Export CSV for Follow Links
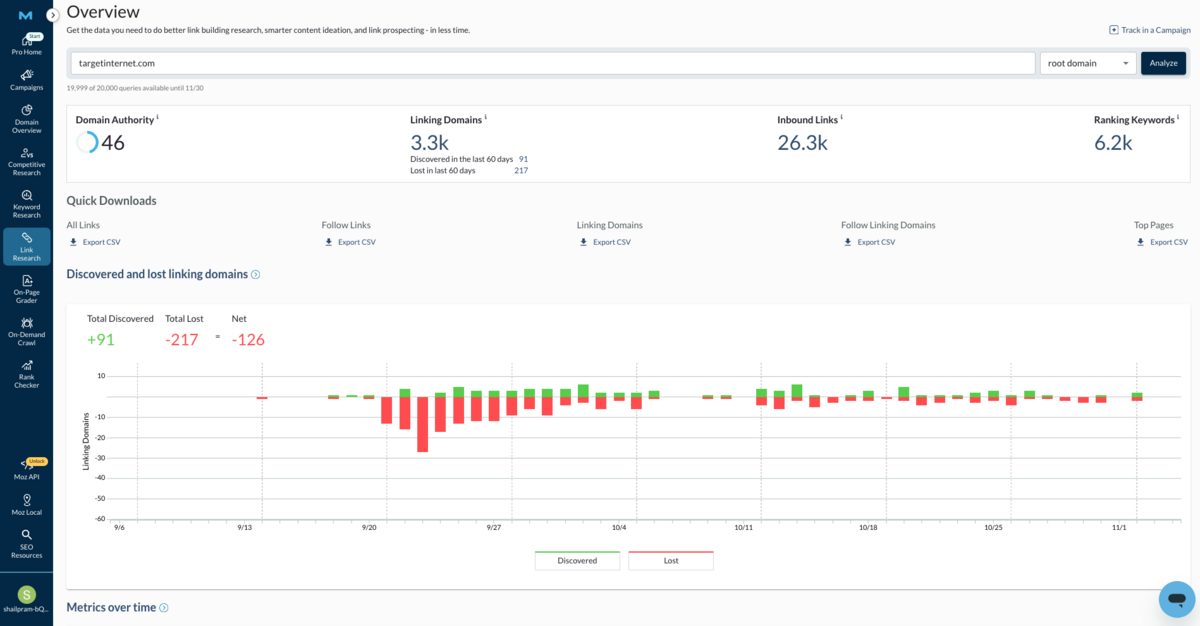Viewport: 1200px width, 626px height. click(x=349, y=242)
